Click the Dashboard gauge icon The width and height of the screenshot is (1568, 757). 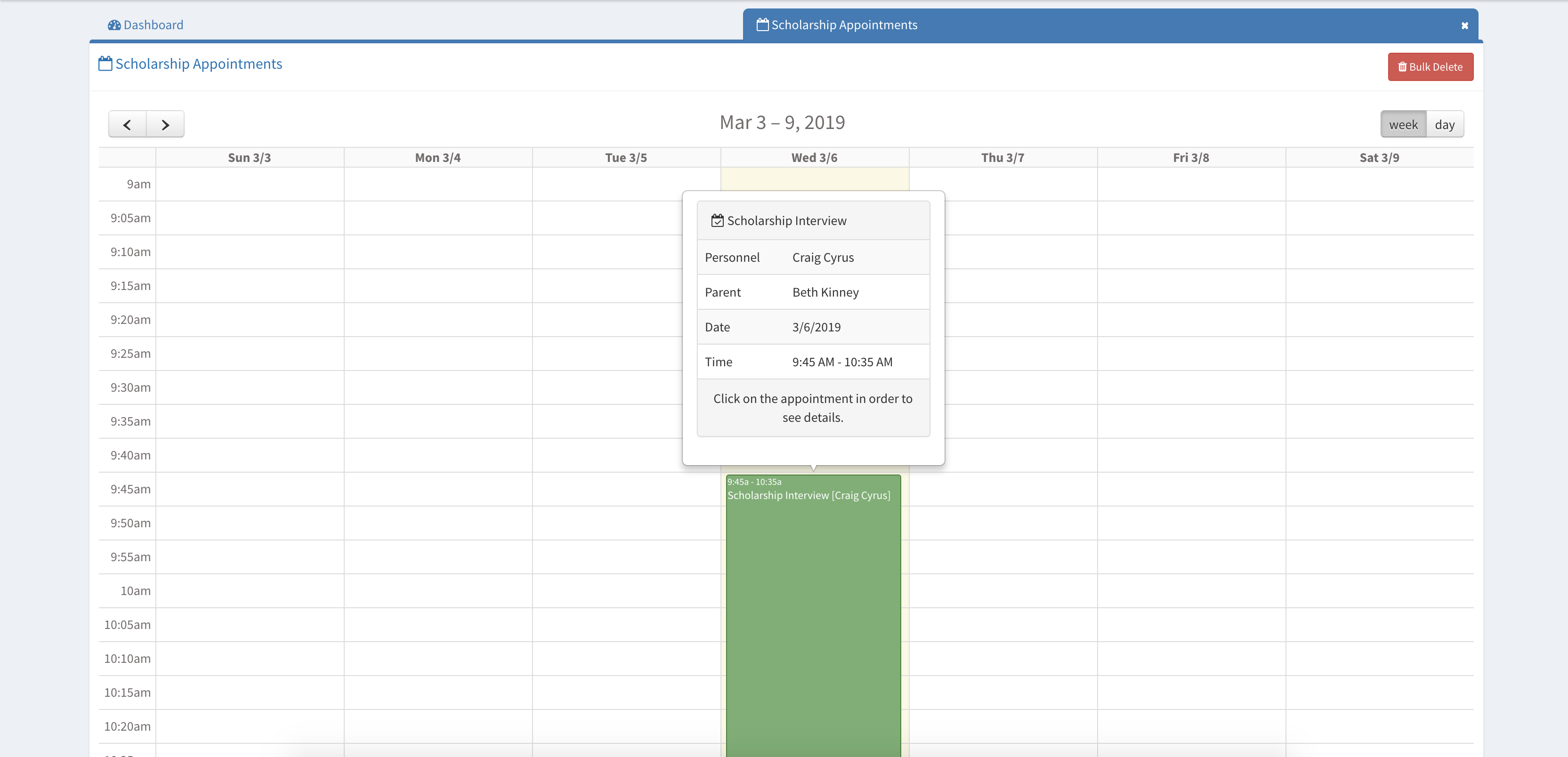tap(114, 25)
